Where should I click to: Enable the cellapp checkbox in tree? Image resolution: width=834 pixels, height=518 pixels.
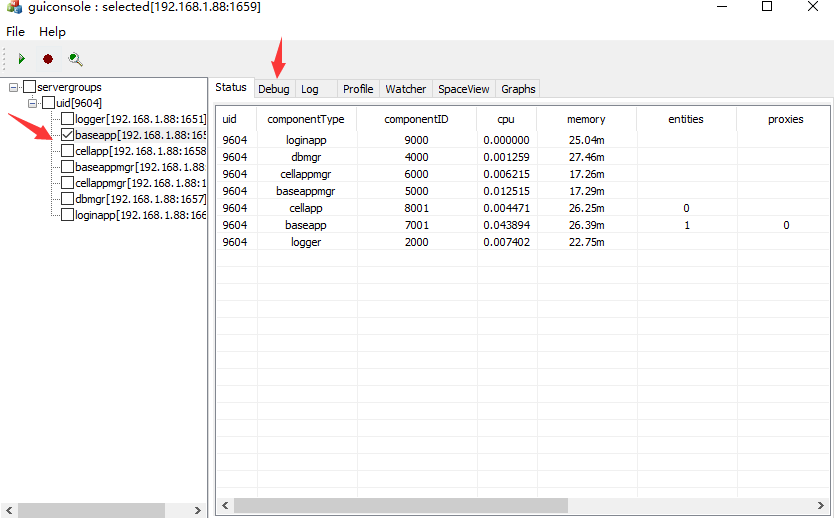click(67, 151)
